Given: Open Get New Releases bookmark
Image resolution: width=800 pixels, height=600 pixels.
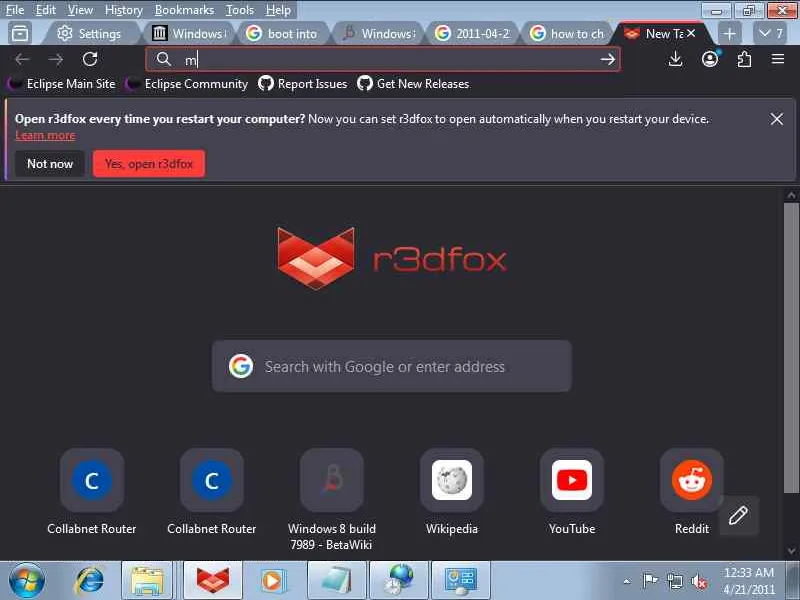Looking at the screenshot, I should (414, 84).
